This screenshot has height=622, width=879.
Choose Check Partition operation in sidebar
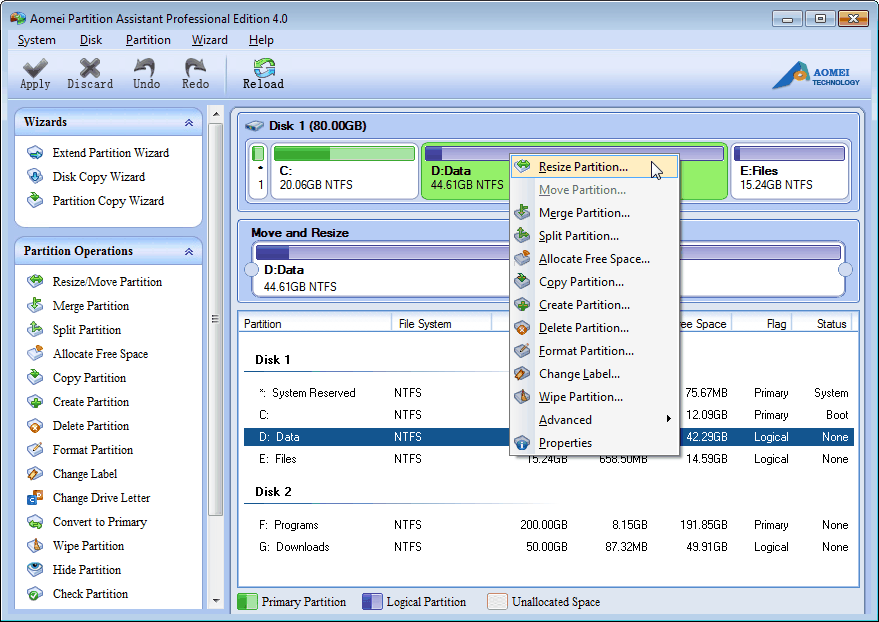[90, 594]
